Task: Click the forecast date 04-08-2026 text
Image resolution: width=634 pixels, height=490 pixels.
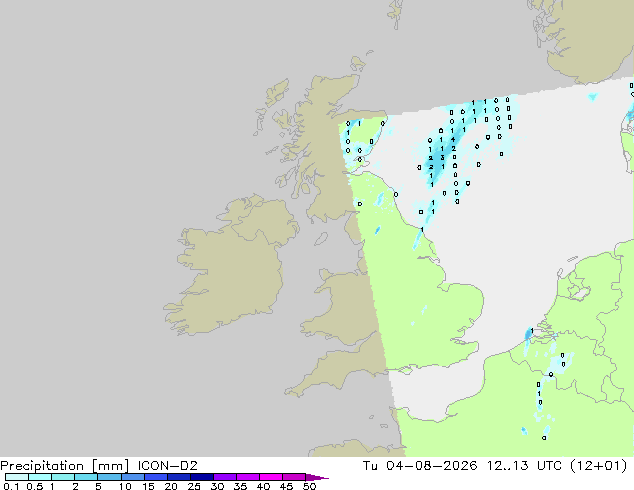Action: (431, 466)
